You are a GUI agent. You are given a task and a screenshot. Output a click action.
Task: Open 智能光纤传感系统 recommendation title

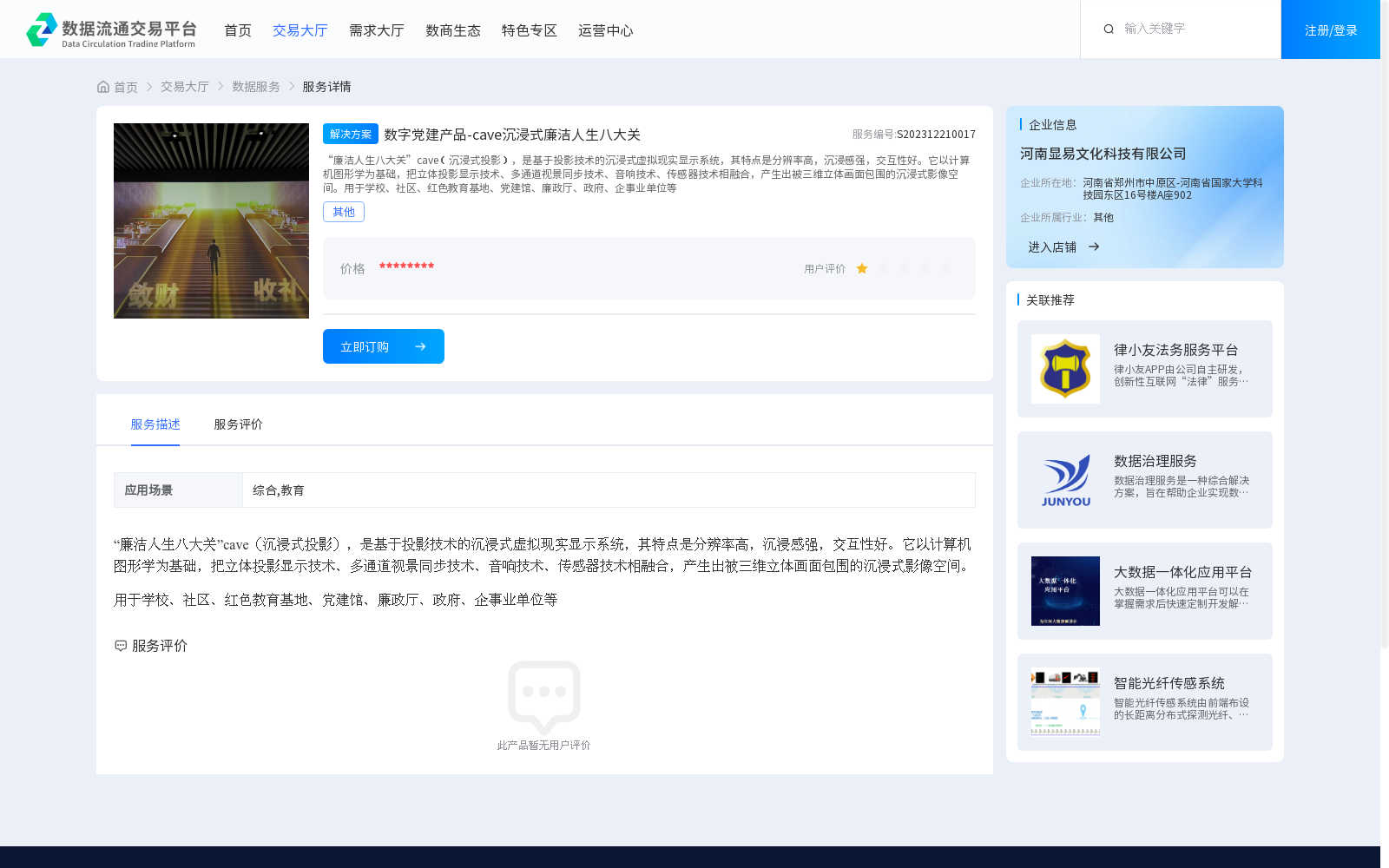pyautogui.click(x=1169, y=683)
